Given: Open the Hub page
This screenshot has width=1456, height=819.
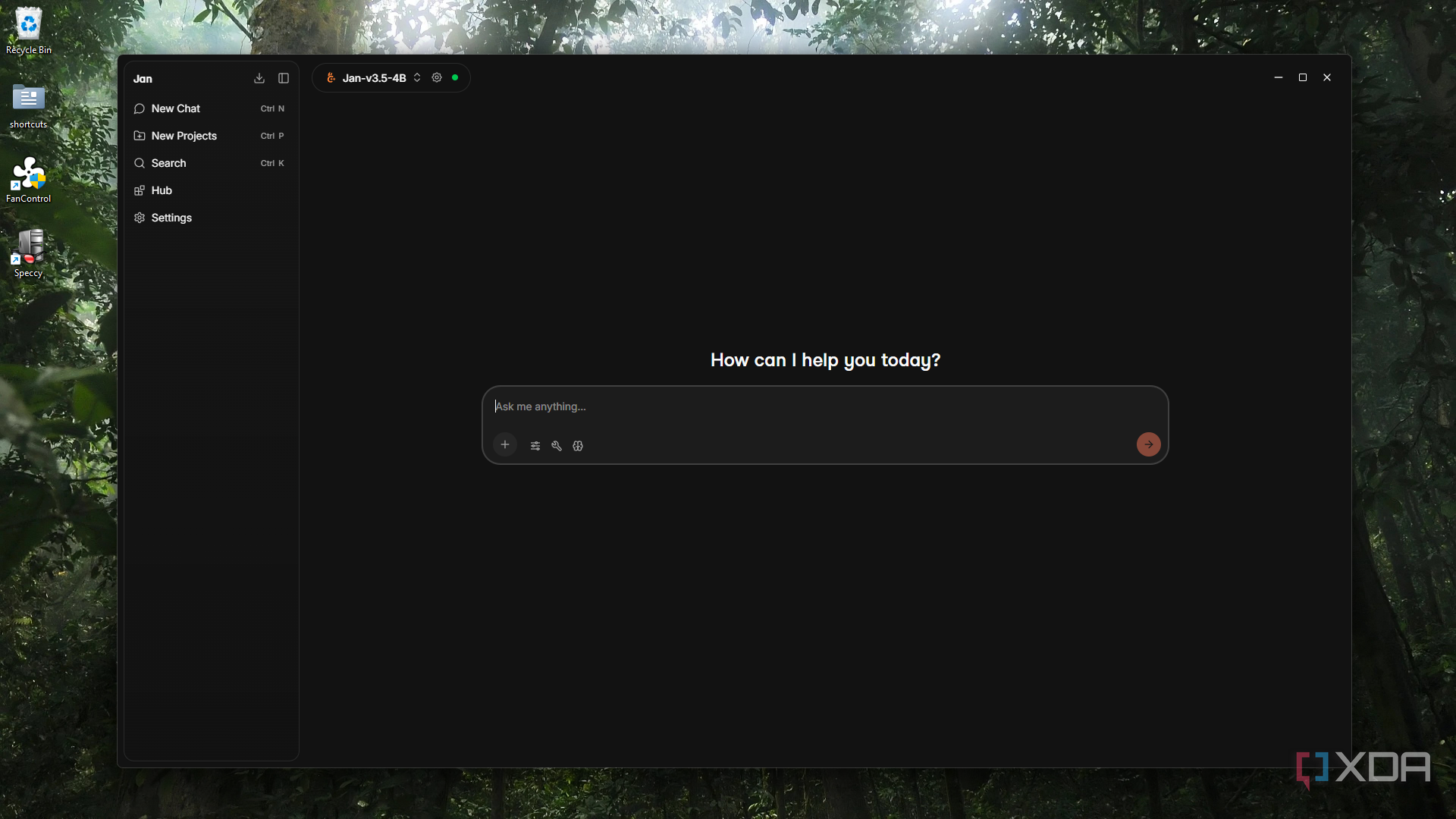Looking at the screenshot, I should (211, 190).
